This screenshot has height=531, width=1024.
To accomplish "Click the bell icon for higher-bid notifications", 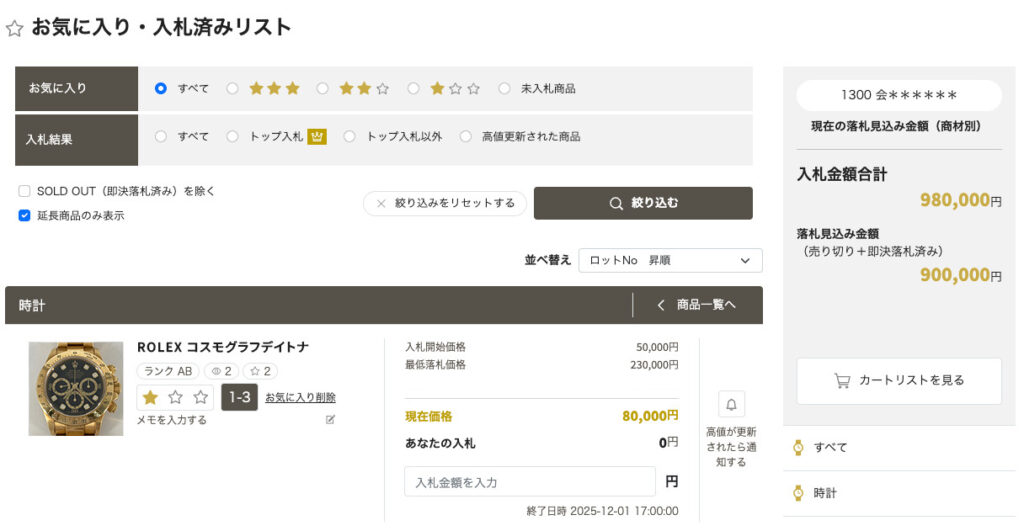I will click(x=731, y=405).
